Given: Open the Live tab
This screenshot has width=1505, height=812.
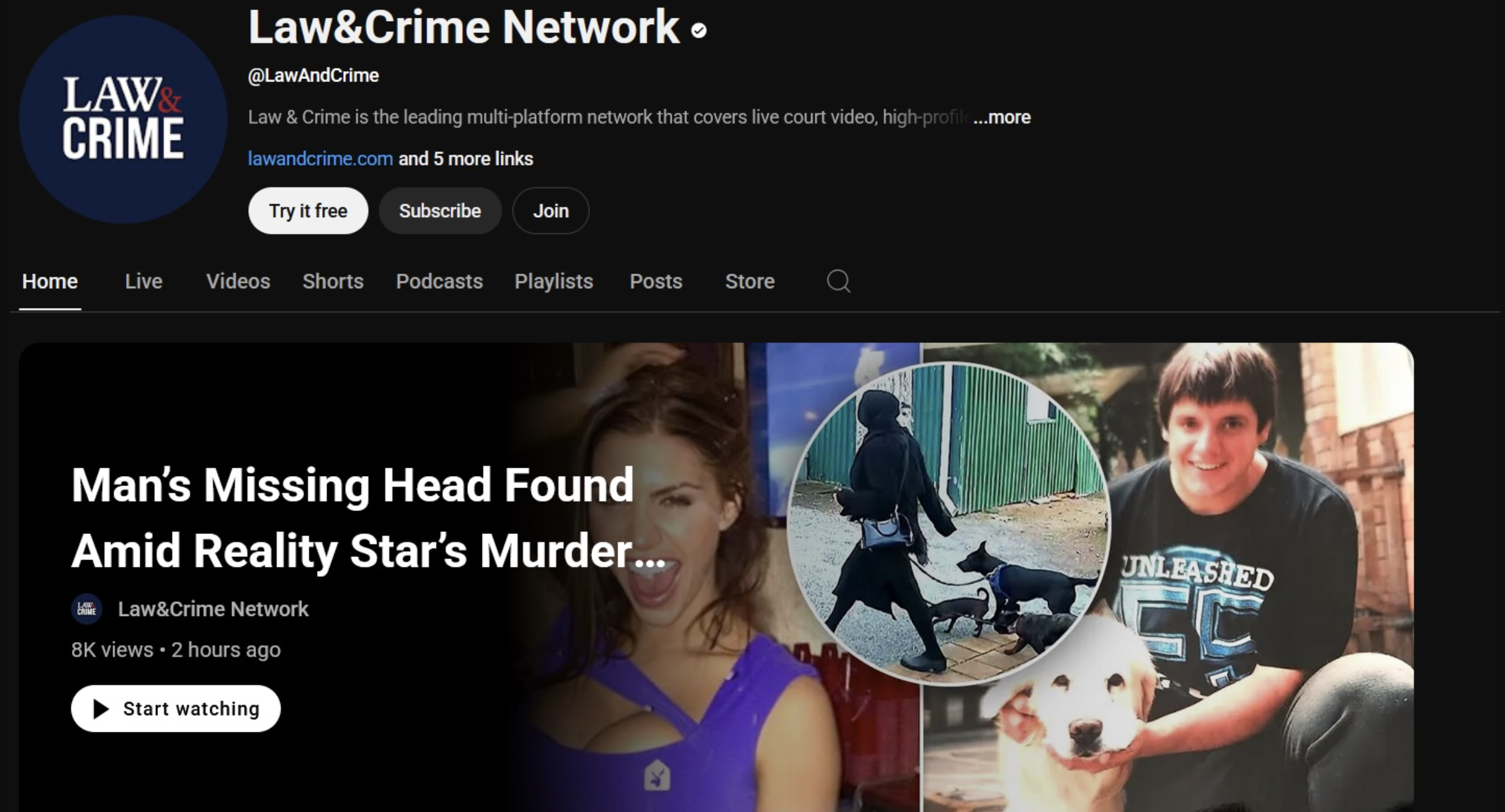Looking at the screenshot, I should coord(144,281).
